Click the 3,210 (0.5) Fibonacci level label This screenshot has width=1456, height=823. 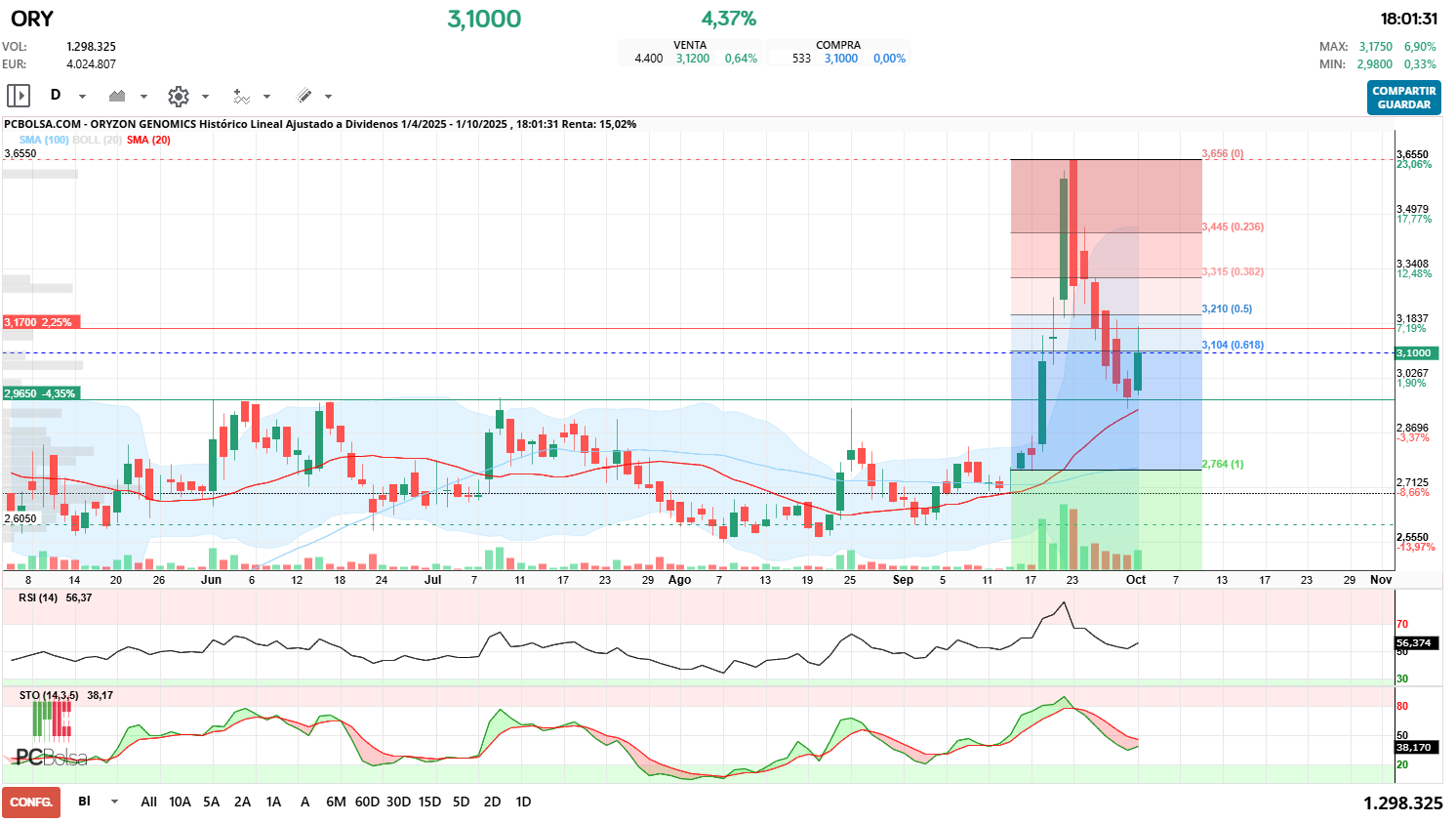tap(1227, 309)
